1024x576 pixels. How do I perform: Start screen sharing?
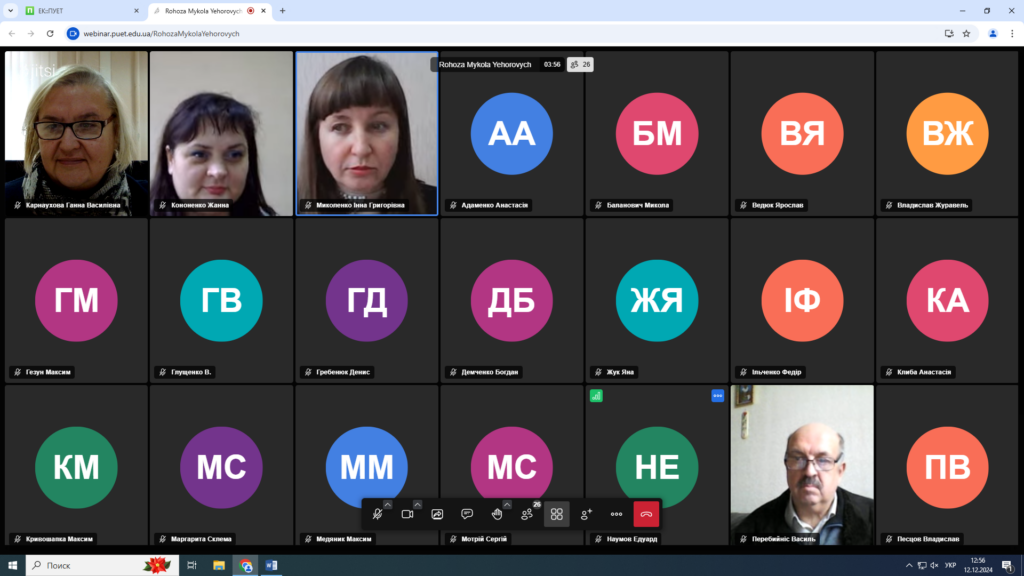437,514
